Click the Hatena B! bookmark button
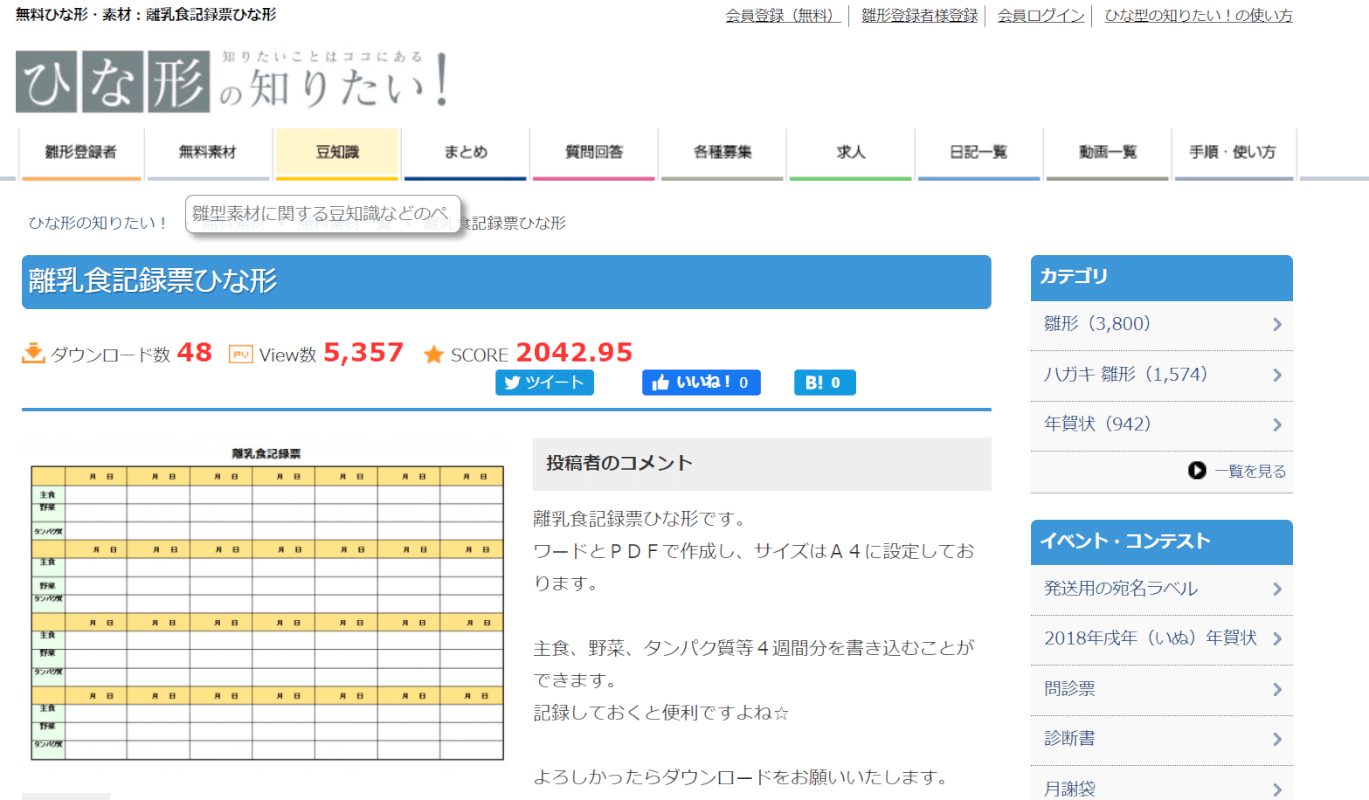Viewport: 1369px width, 800px height. [x=824, y=382]
